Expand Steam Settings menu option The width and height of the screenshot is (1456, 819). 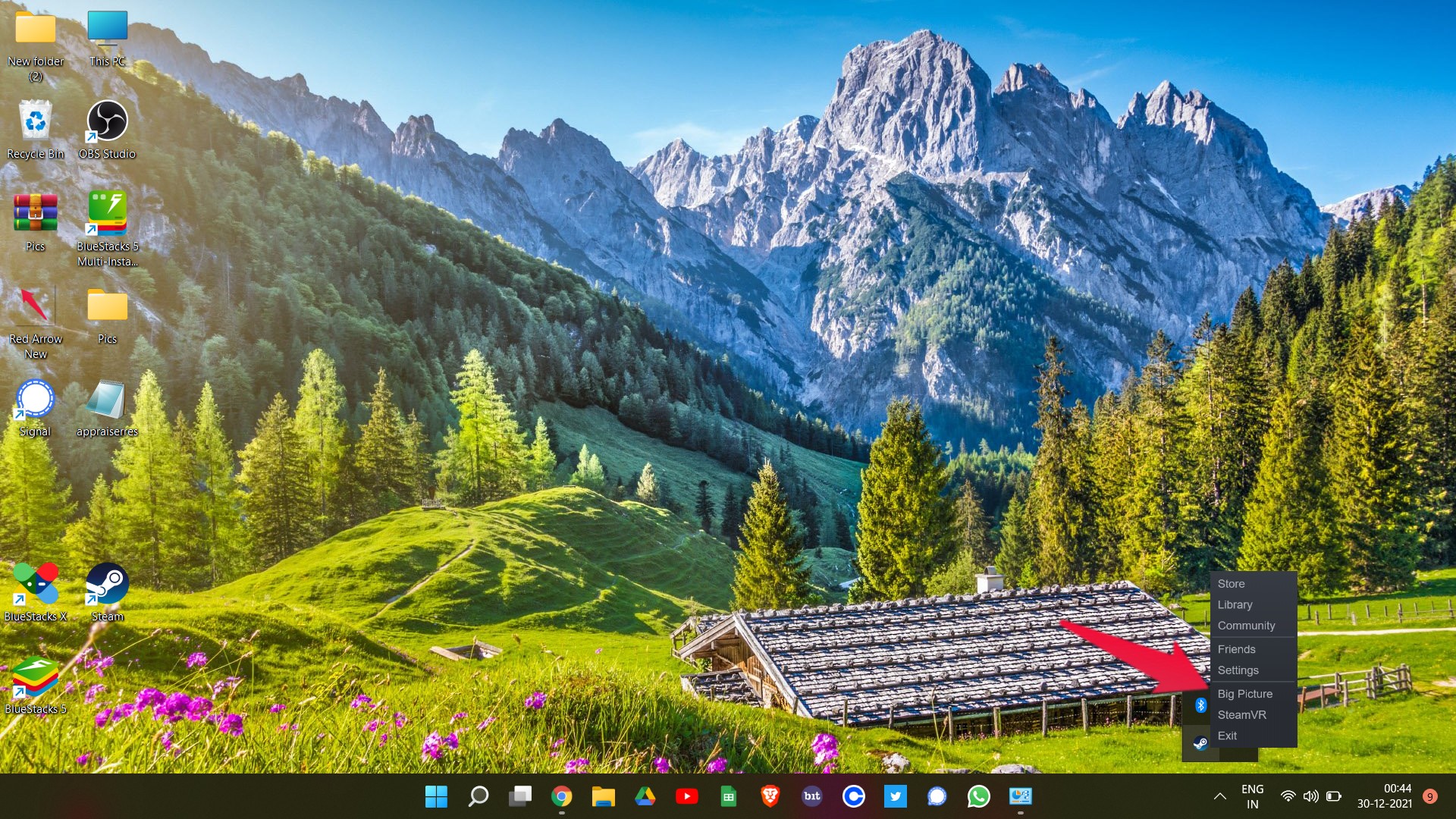click(x=1237, y=670)
